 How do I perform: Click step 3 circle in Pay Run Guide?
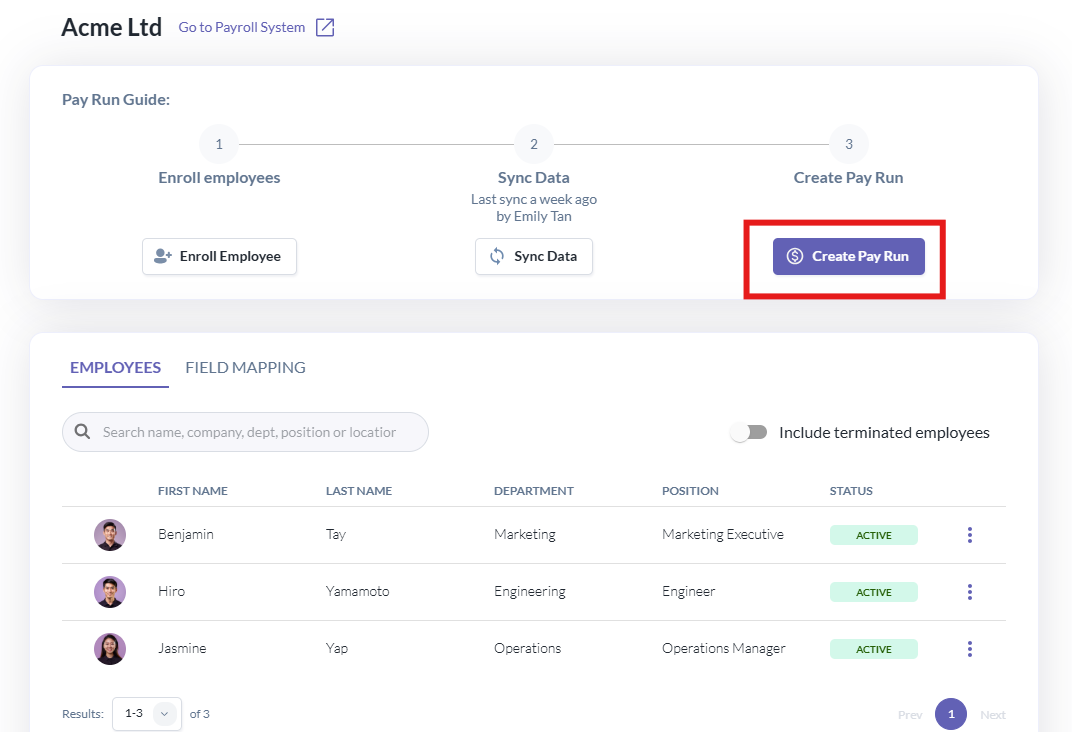[849, 144]
